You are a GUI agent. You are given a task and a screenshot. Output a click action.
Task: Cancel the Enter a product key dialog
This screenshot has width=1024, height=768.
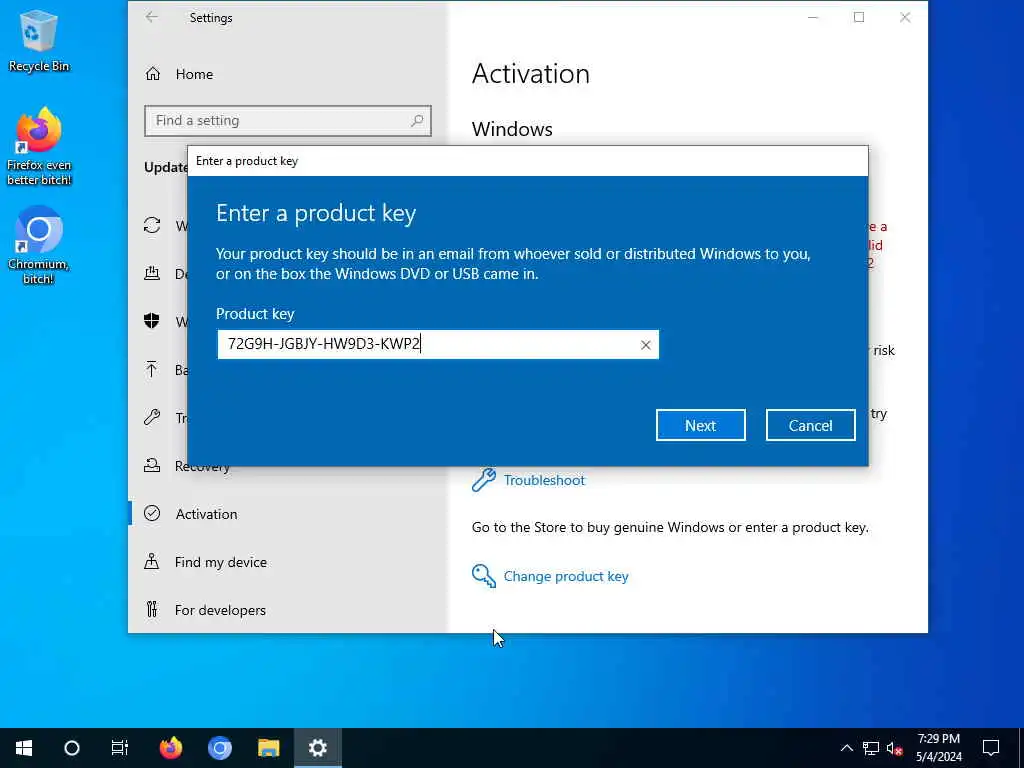(810, 425)
